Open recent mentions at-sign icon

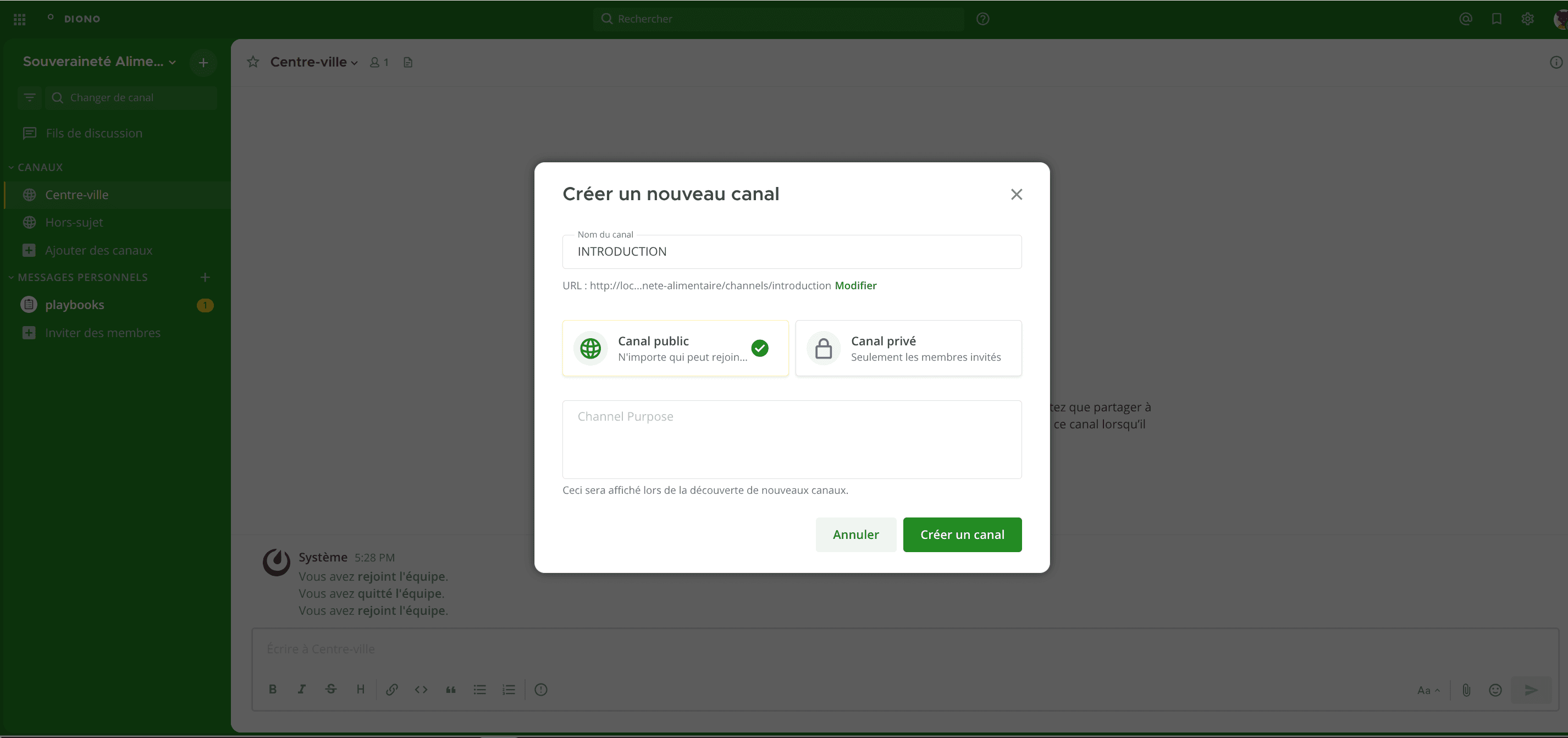click(x=1466, y=19)
